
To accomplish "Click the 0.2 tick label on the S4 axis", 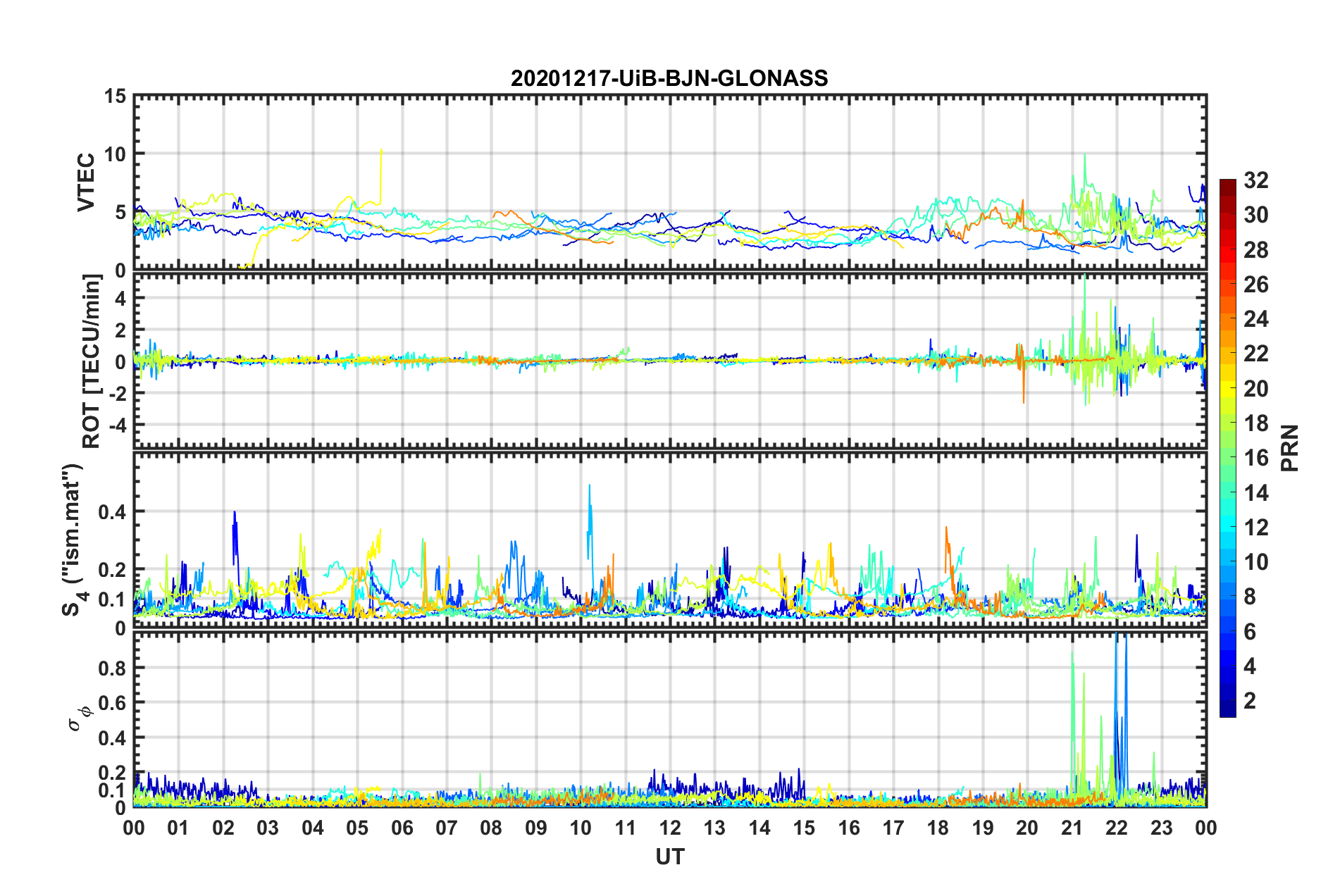I will [x=112, y=570].
